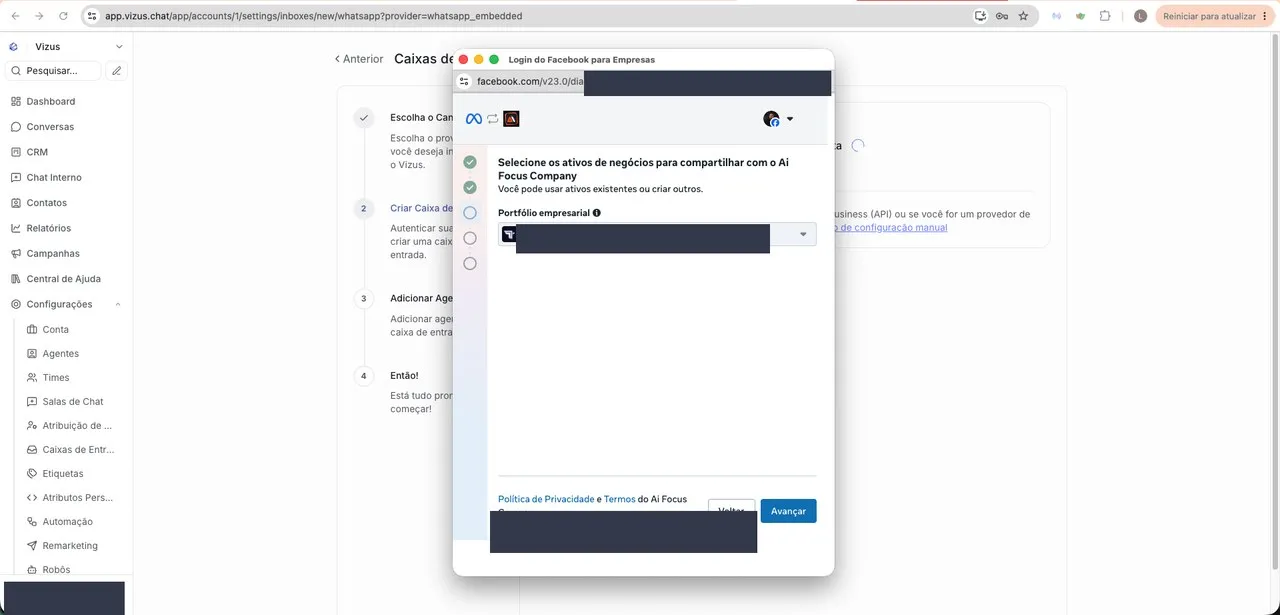
Task: Open the Termos link
Action: pos(619,499)
